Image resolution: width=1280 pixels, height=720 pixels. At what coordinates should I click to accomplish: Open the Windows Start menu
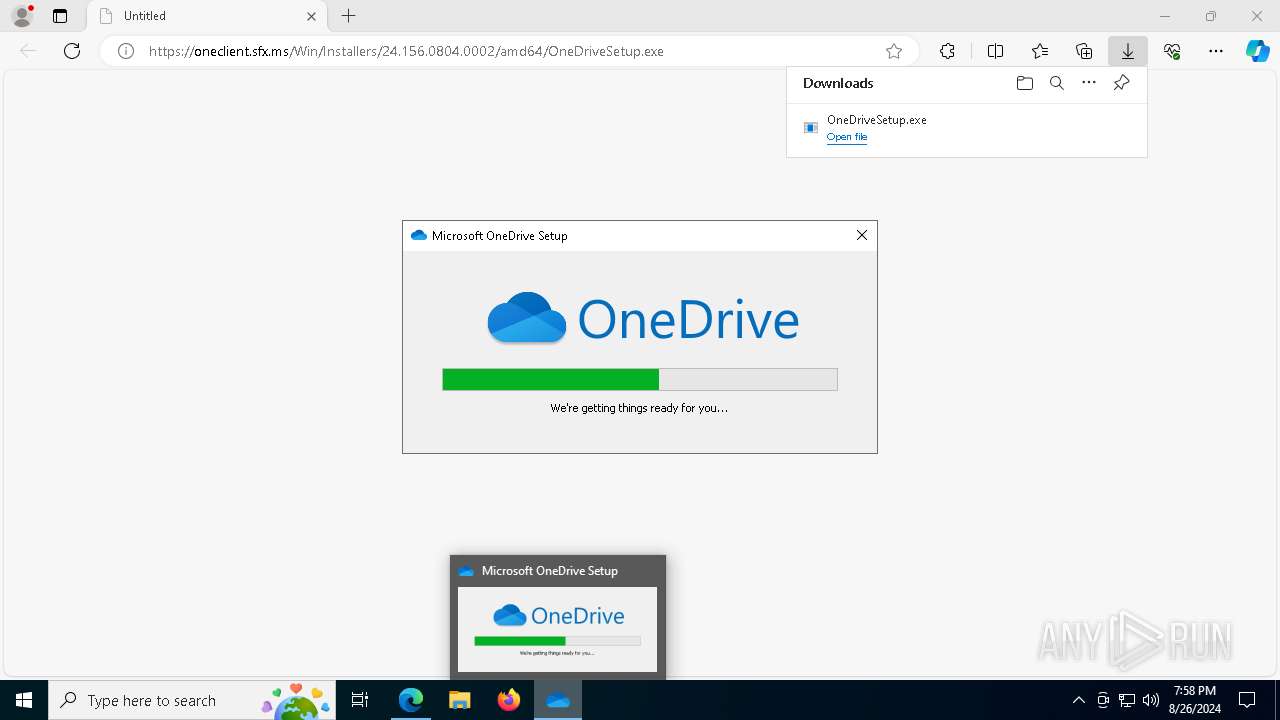pos(24,700)
